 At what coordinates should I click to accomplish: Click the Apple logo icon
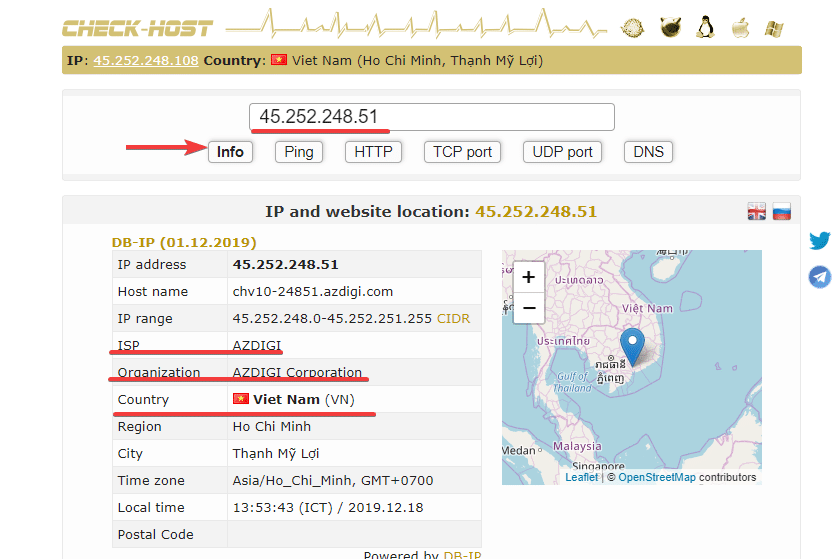(740, 27)
